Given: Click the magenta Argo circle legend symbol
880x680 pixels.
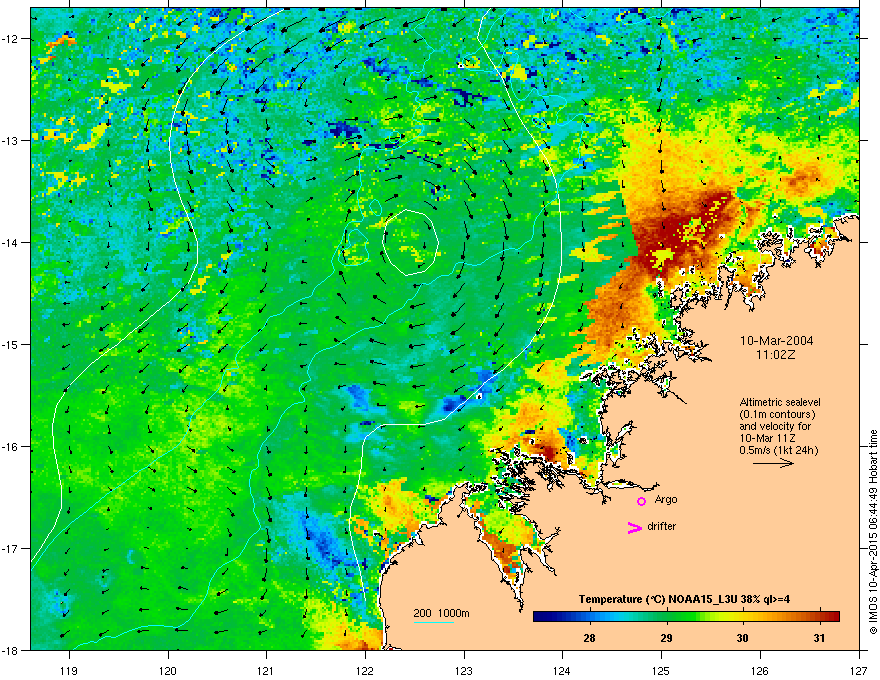Looking at the screenshot, I should [x=641, y=501].
